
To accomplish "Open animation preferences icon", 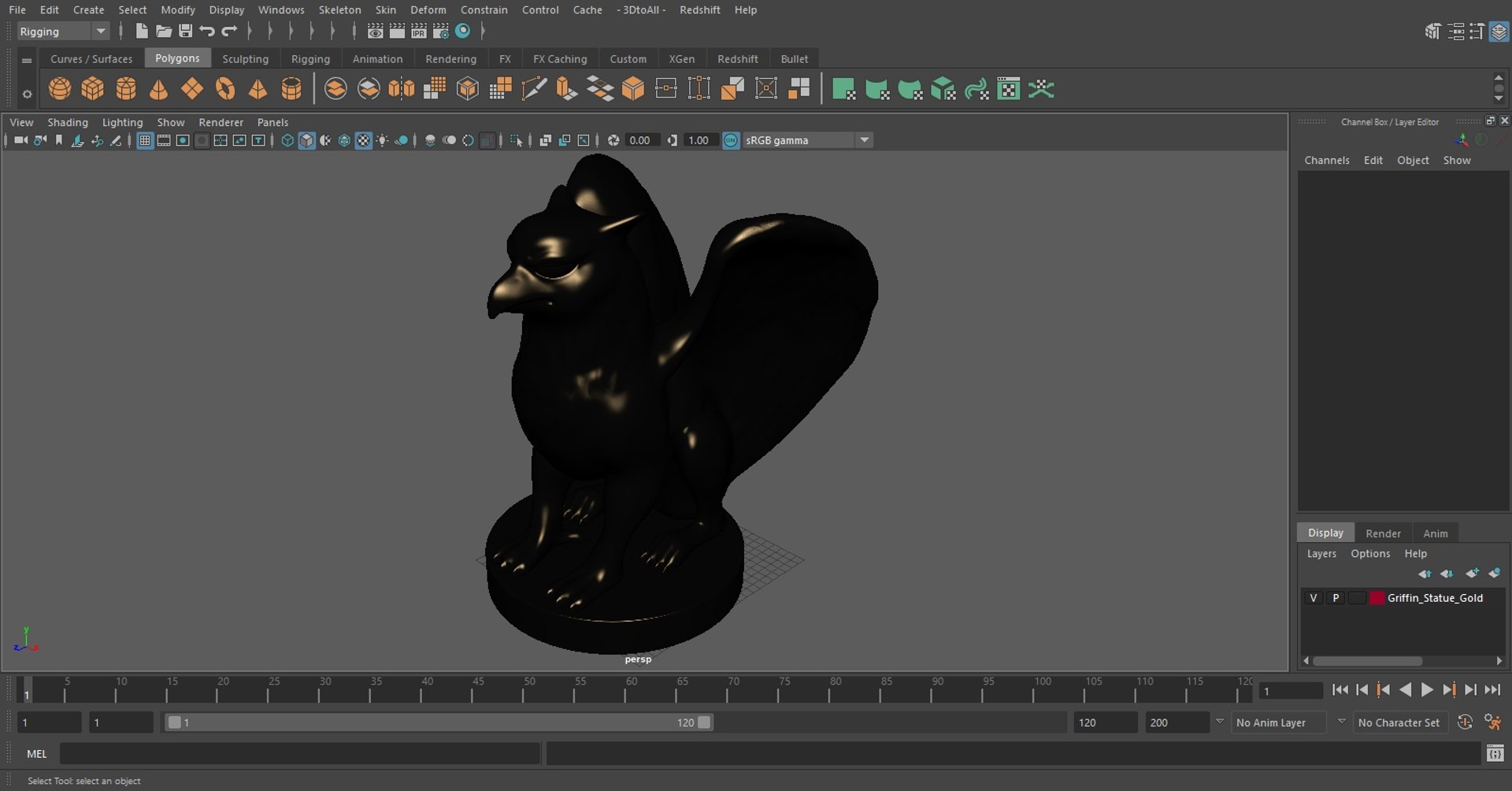I will point(1492,722).
